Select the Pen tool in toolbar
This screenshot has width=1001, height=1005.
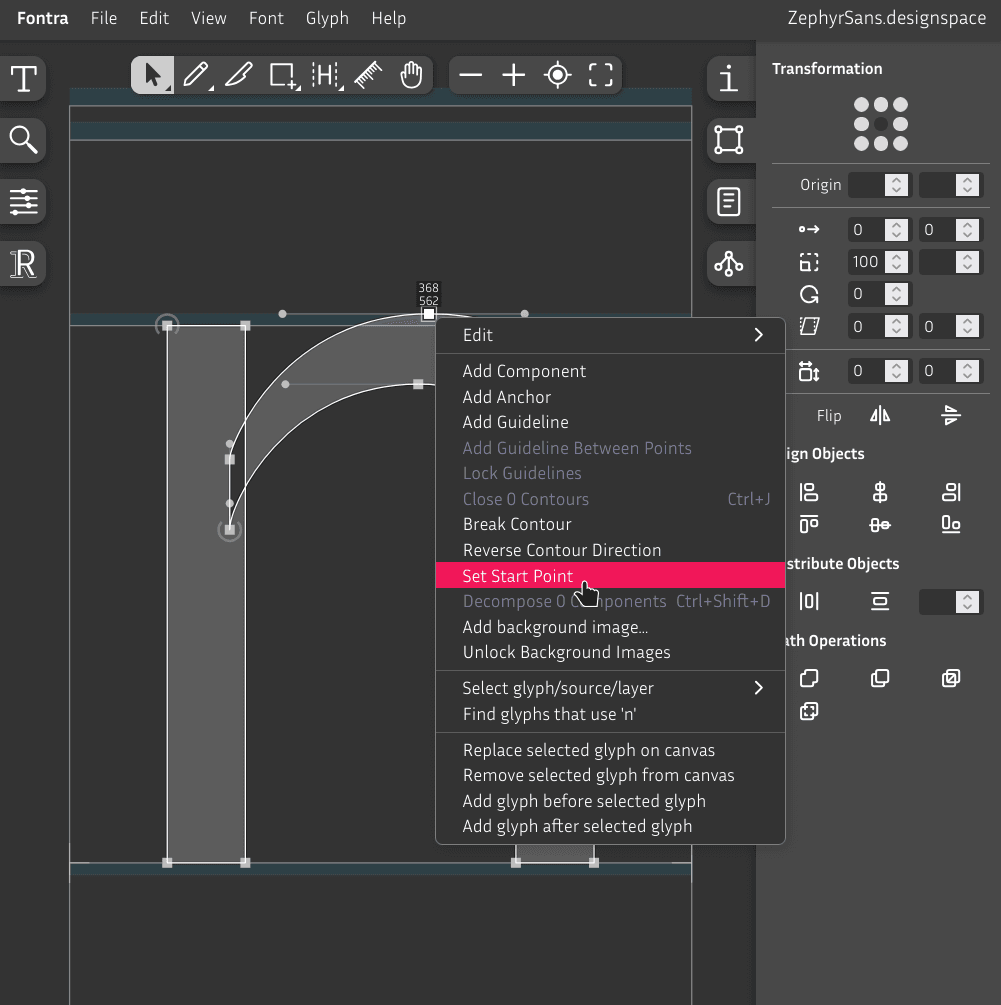(x=196, y=75)
